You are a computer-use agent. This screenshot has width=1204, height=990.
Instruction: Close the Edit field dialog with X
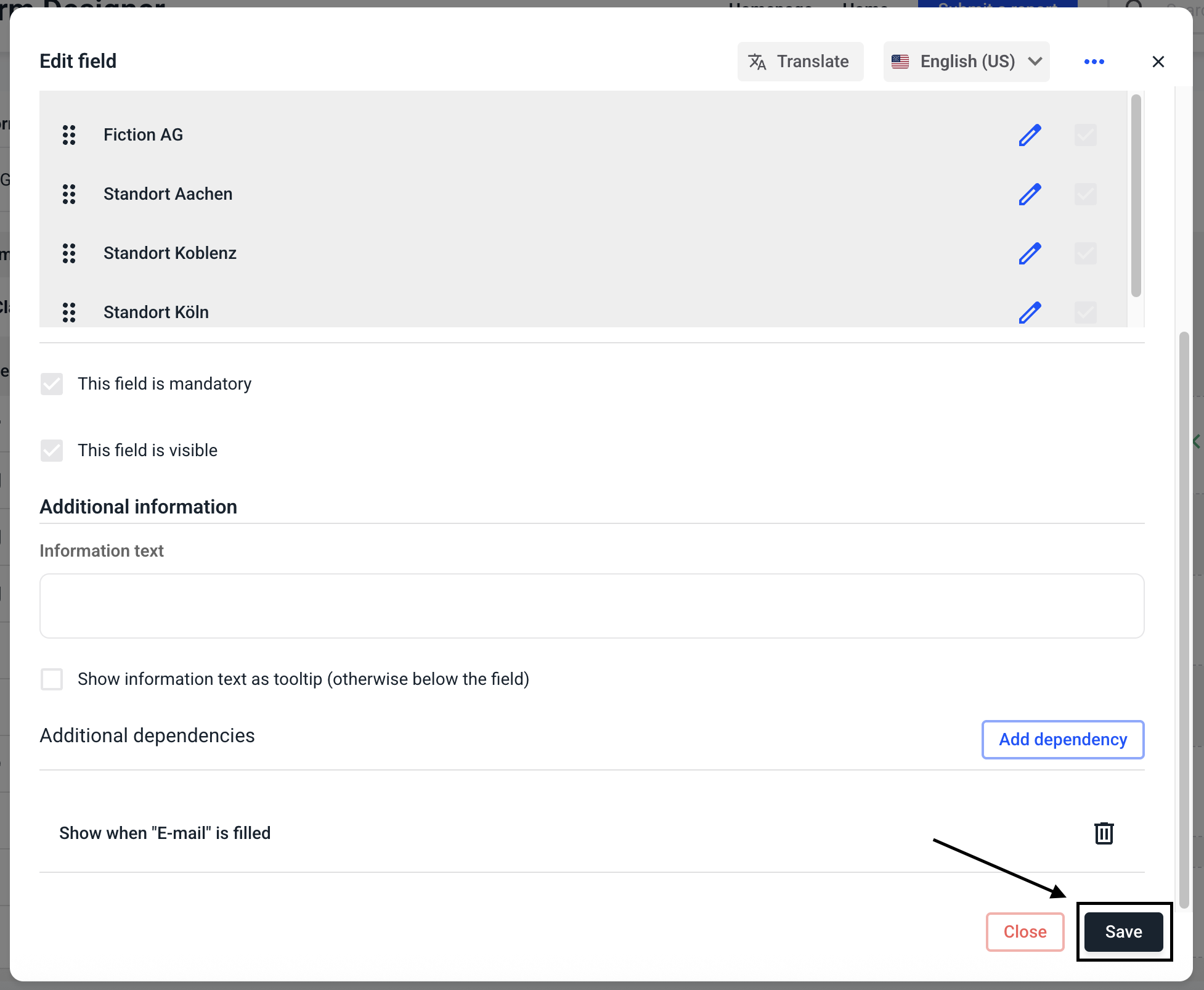[1158, 62]
